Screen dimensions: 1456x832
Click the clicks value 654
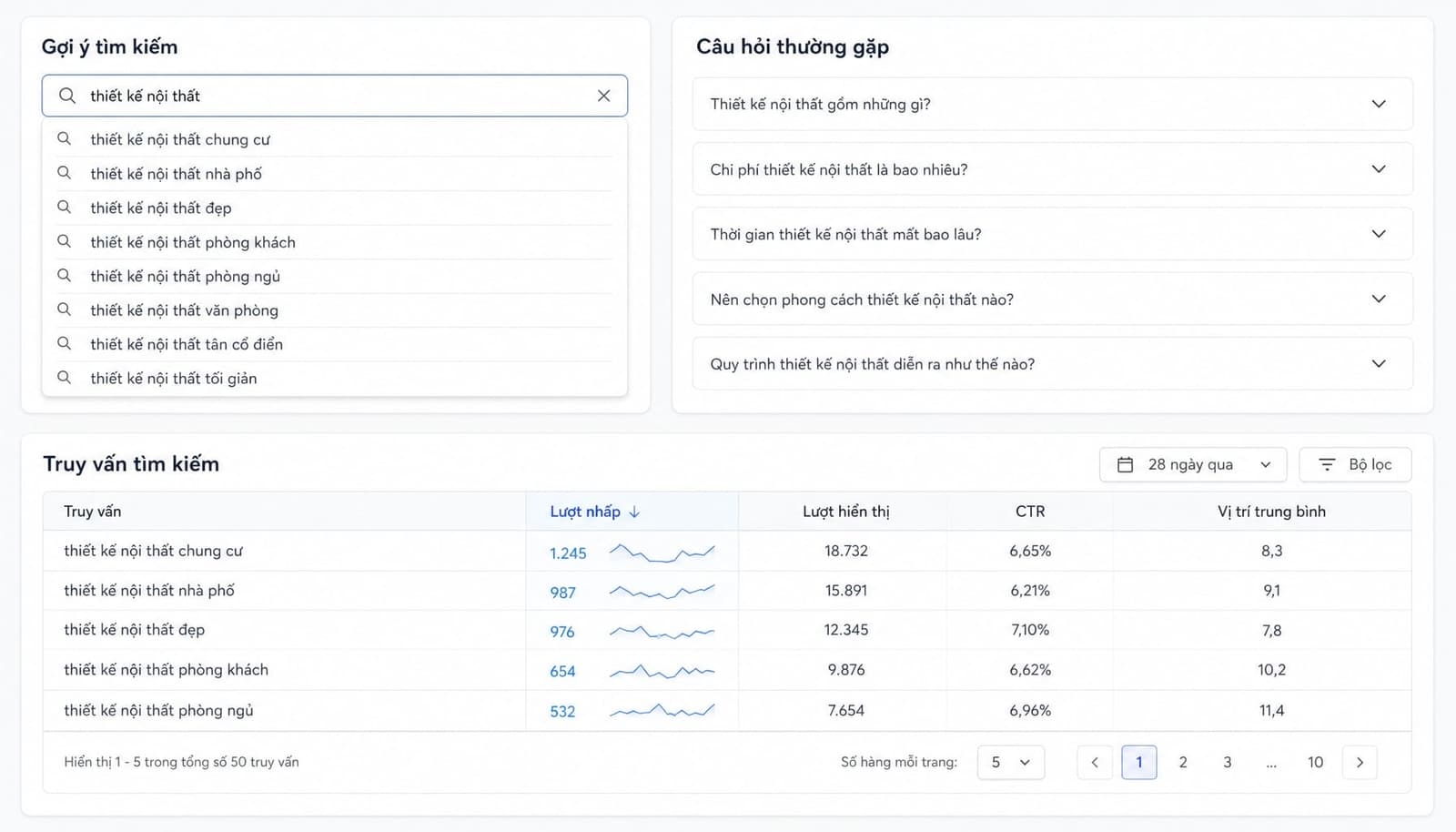coord(562,672)
